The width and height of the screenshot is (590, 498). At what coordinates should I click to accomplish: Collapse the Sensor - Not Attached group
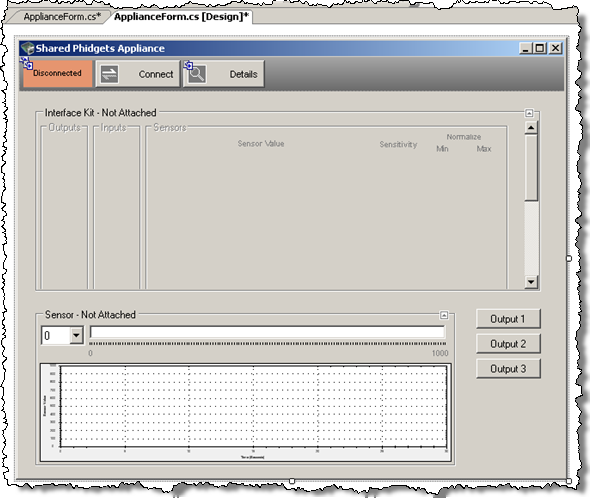[444, 315]
